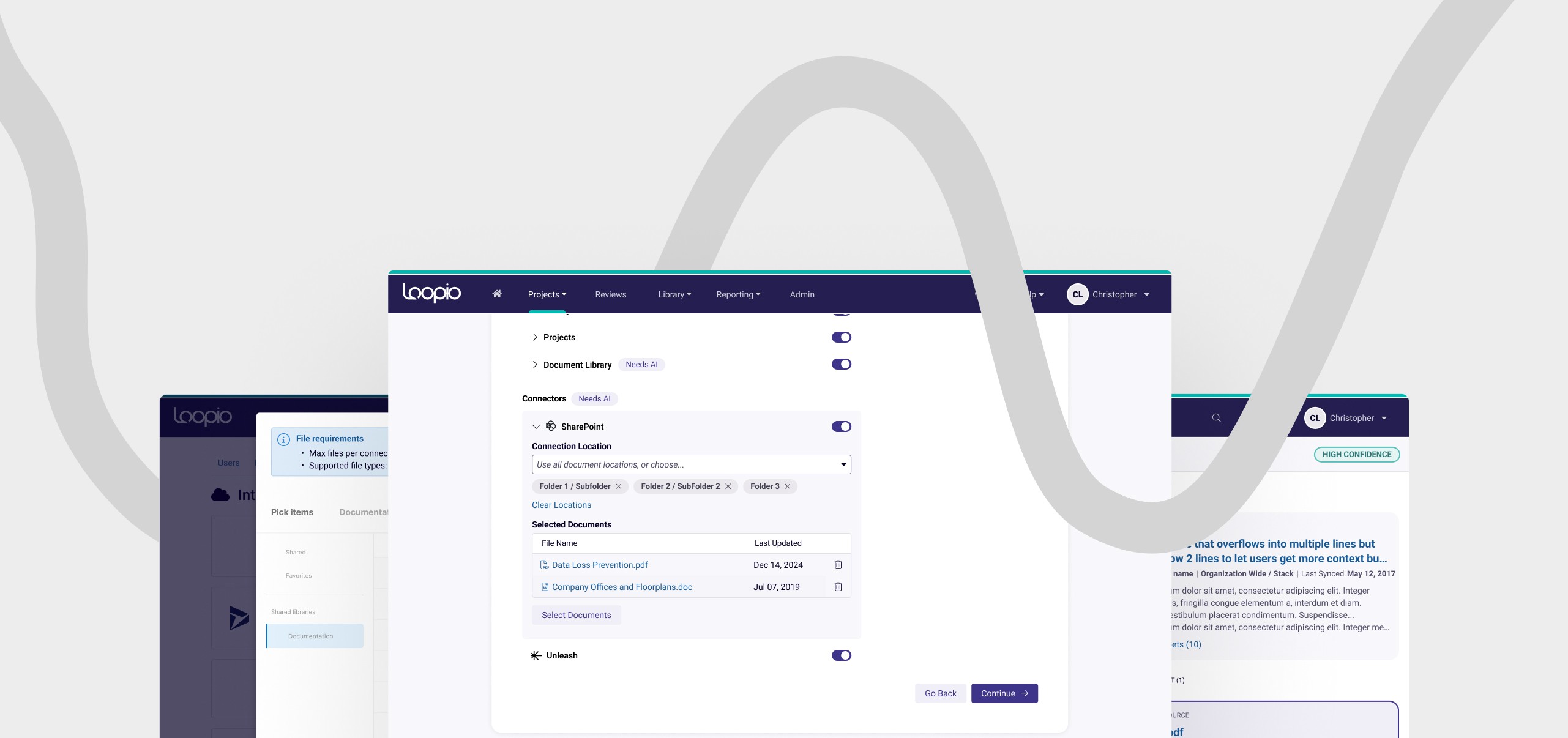Click the CL avatar next to Christopher in the front window
The height and width of the screenshot is (738, 1568).
[x=1077, y=294]
